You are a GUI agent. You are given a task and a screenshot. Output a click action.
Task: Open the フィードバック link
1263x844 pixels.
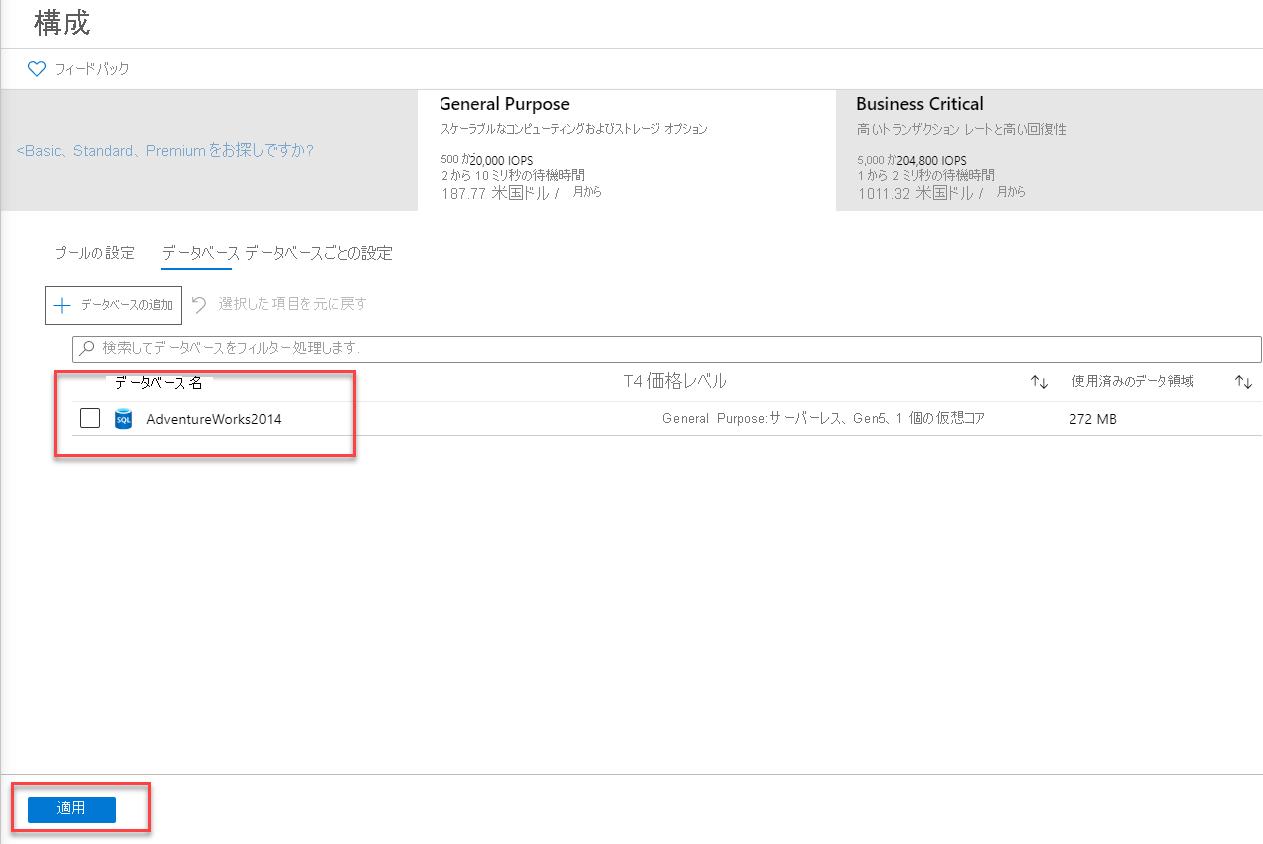coord(92,69)
